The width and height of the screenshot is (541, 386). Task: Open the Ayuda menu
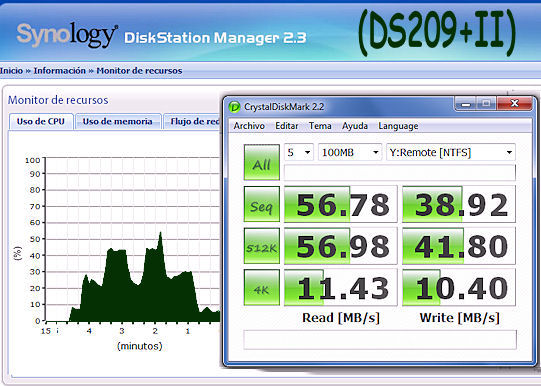(x=355, y=126)
